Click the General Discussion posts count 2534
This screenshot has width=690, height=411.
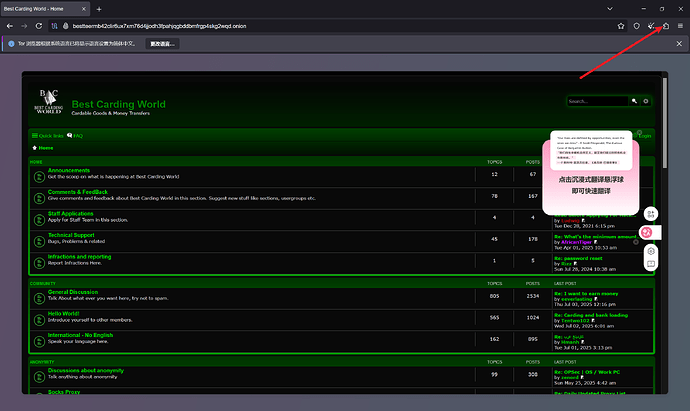[x=532, y=296]
